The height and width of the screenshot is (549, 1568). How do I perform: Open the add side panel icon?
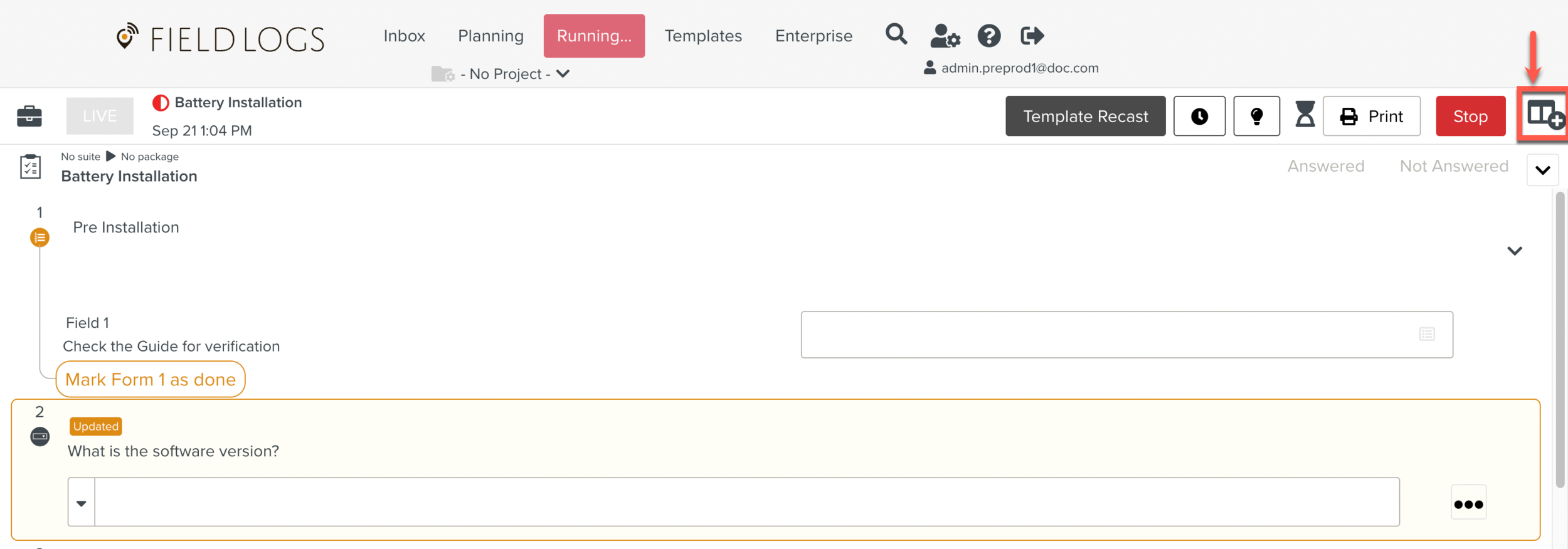coord(1544,115)
